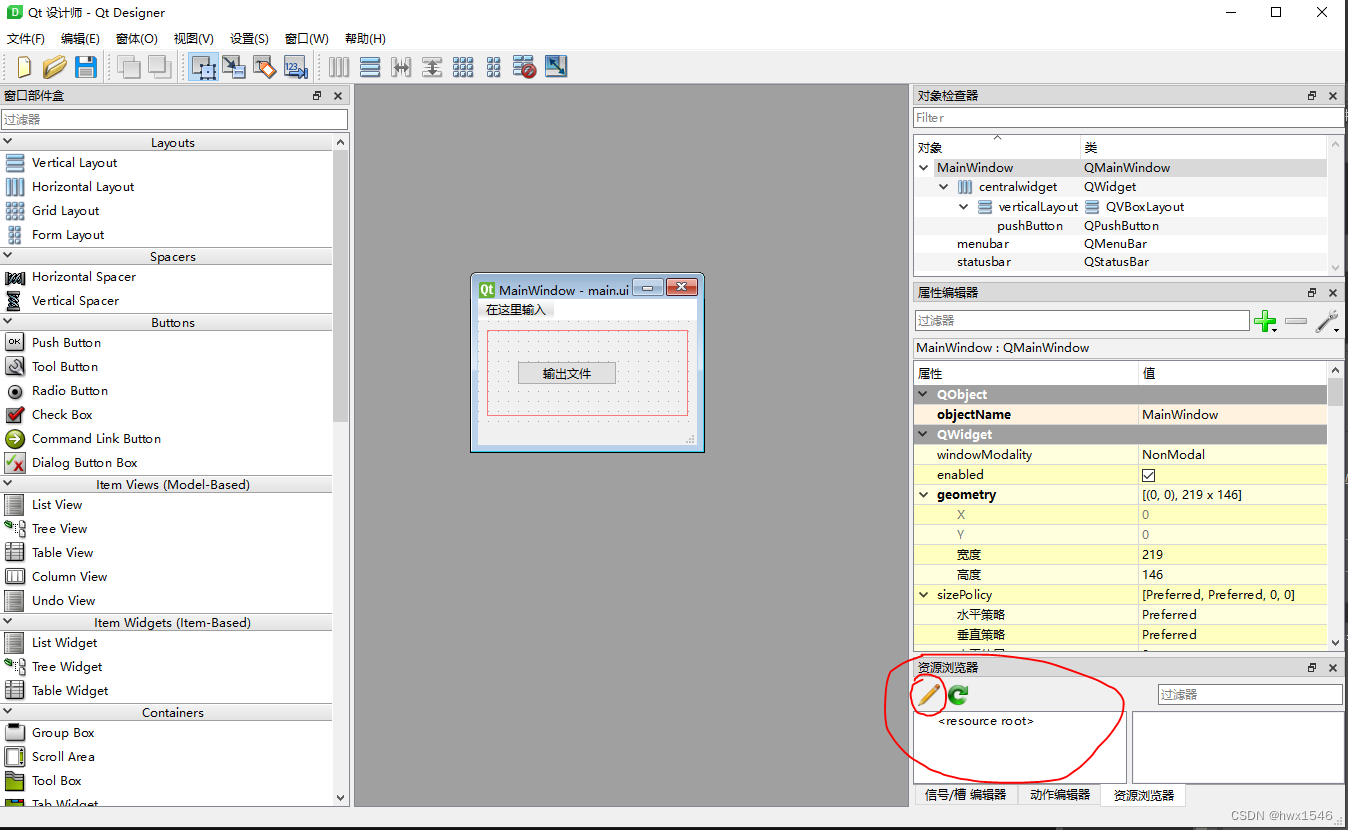Click 在这里输入 menu placeholder in form
The width and height of the screenshot is (1348, 830).
[x=516, y=310]
